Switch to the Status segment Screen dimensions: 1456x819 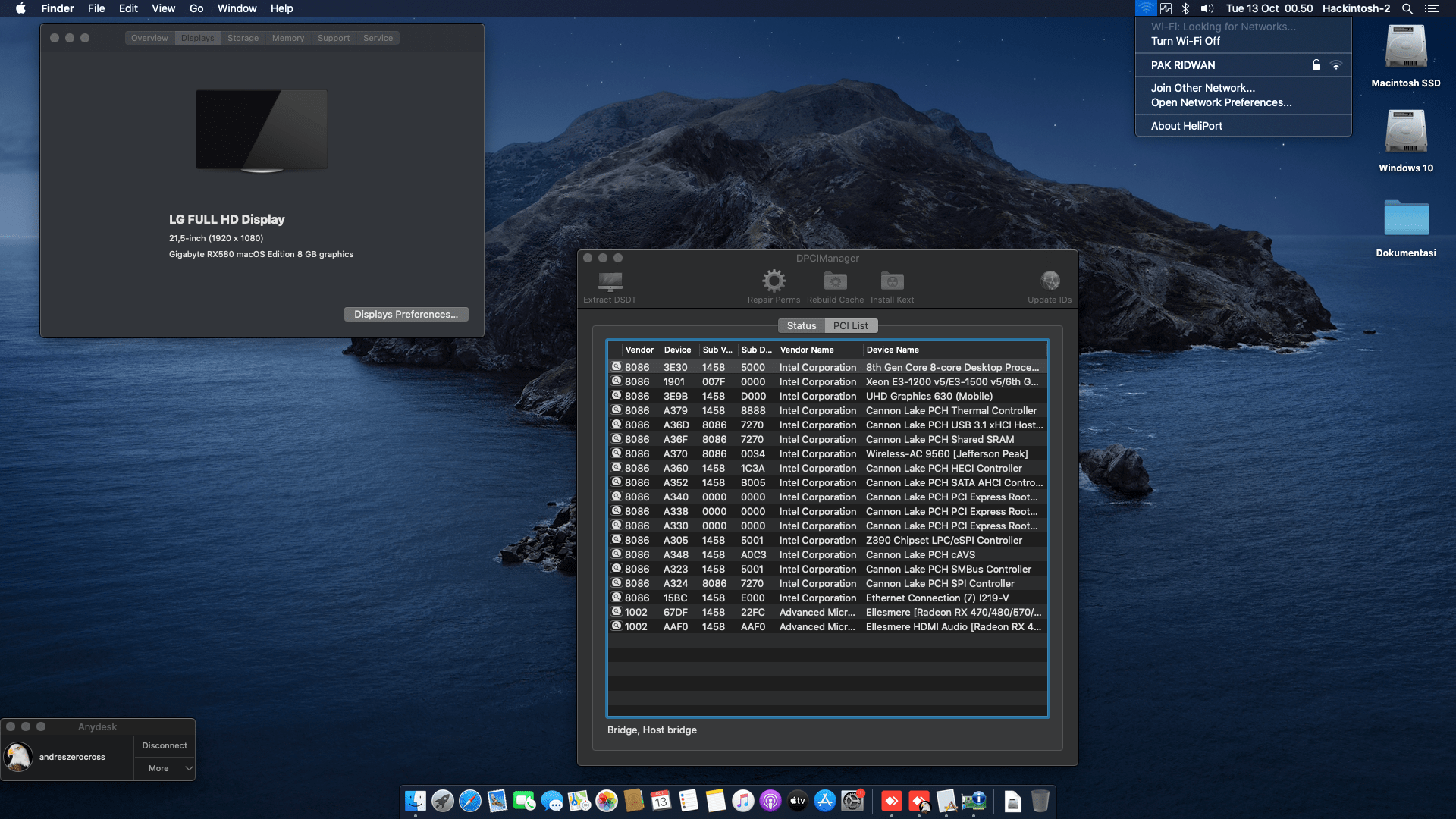802,325
